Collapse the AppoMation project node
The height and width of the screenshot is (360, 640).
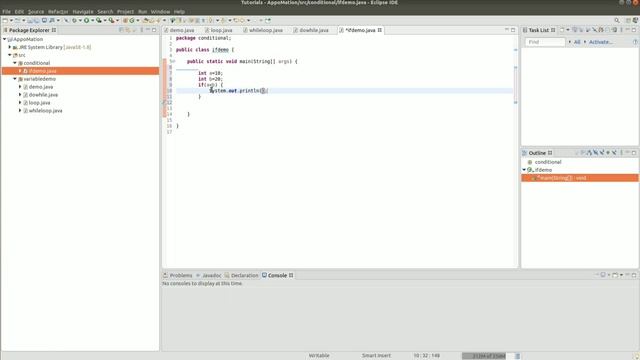[x=4, y=39]
